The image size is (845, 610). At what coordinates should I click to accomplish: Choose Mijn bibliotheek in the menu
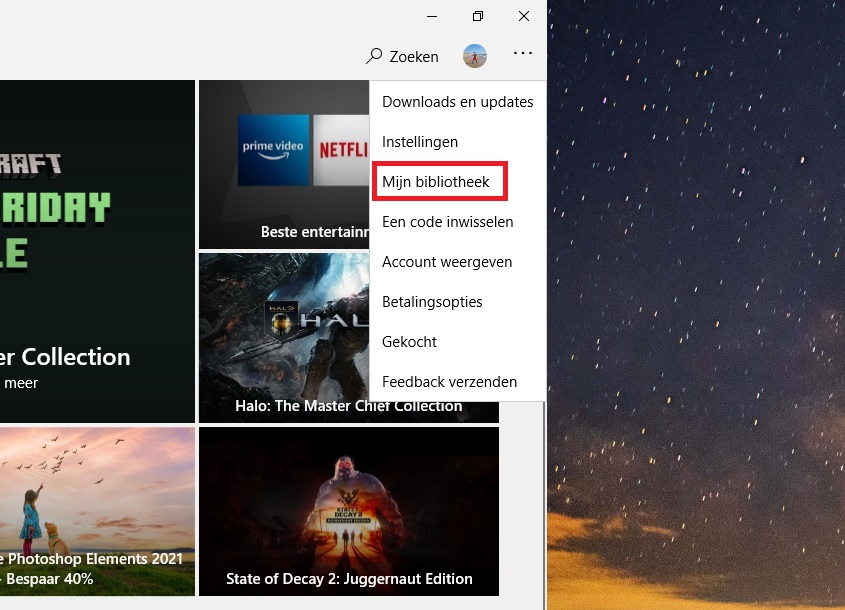pyautogui.click(x=458, y=182)
